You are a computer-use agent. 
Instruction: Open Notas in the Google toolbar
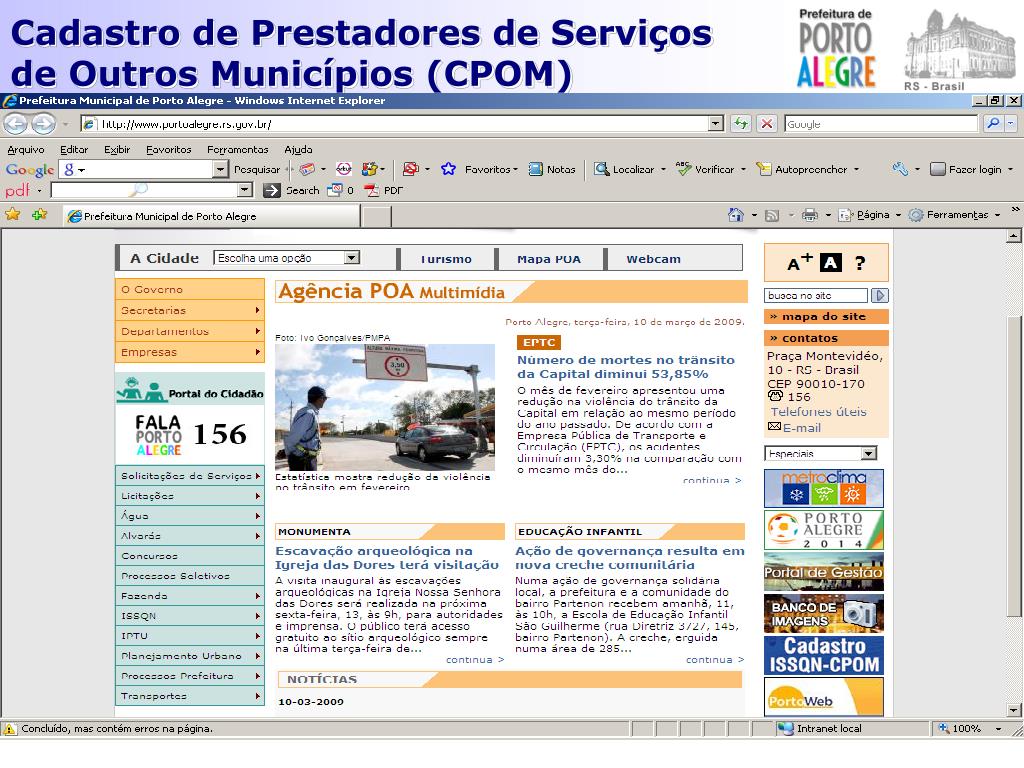coord(552,169)
